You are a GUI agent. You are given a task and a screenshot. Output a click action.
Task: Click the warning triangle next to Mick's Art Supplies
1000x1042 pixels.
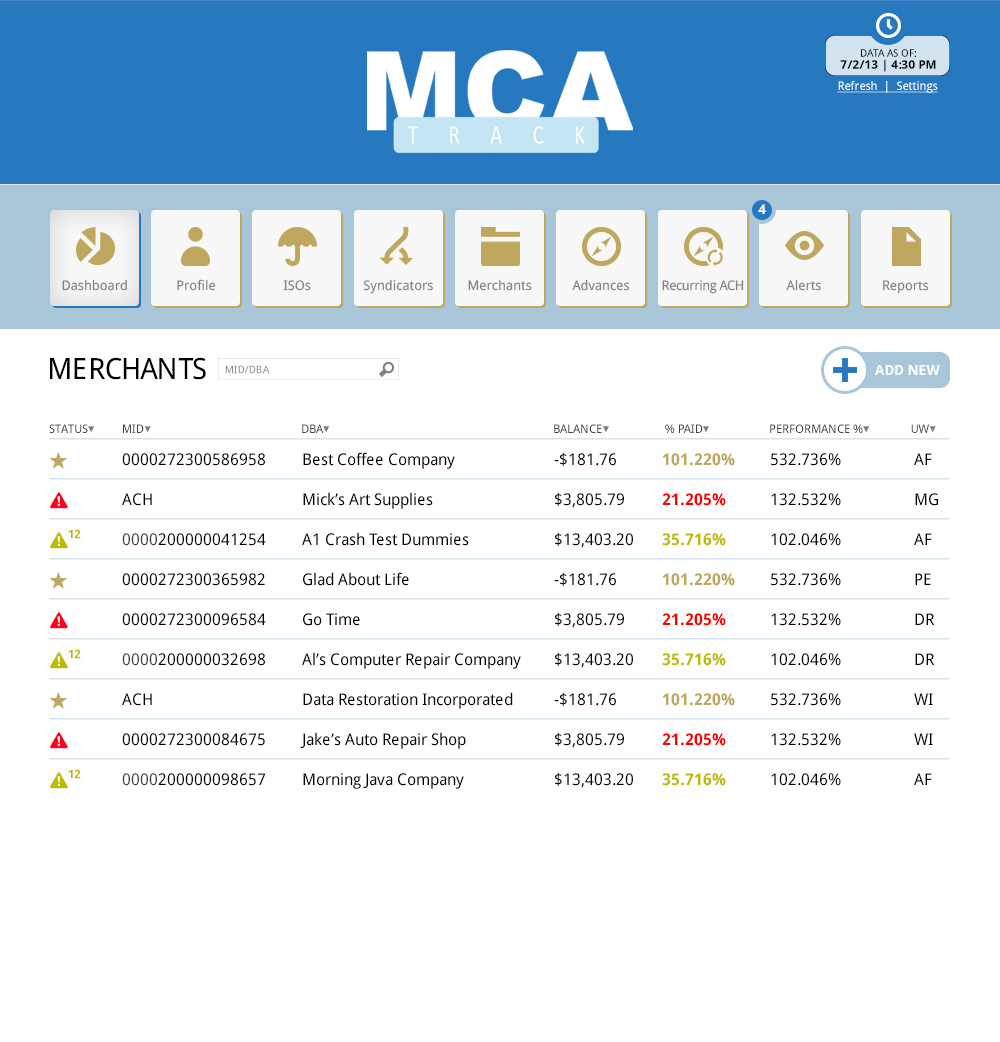[58, 499]
